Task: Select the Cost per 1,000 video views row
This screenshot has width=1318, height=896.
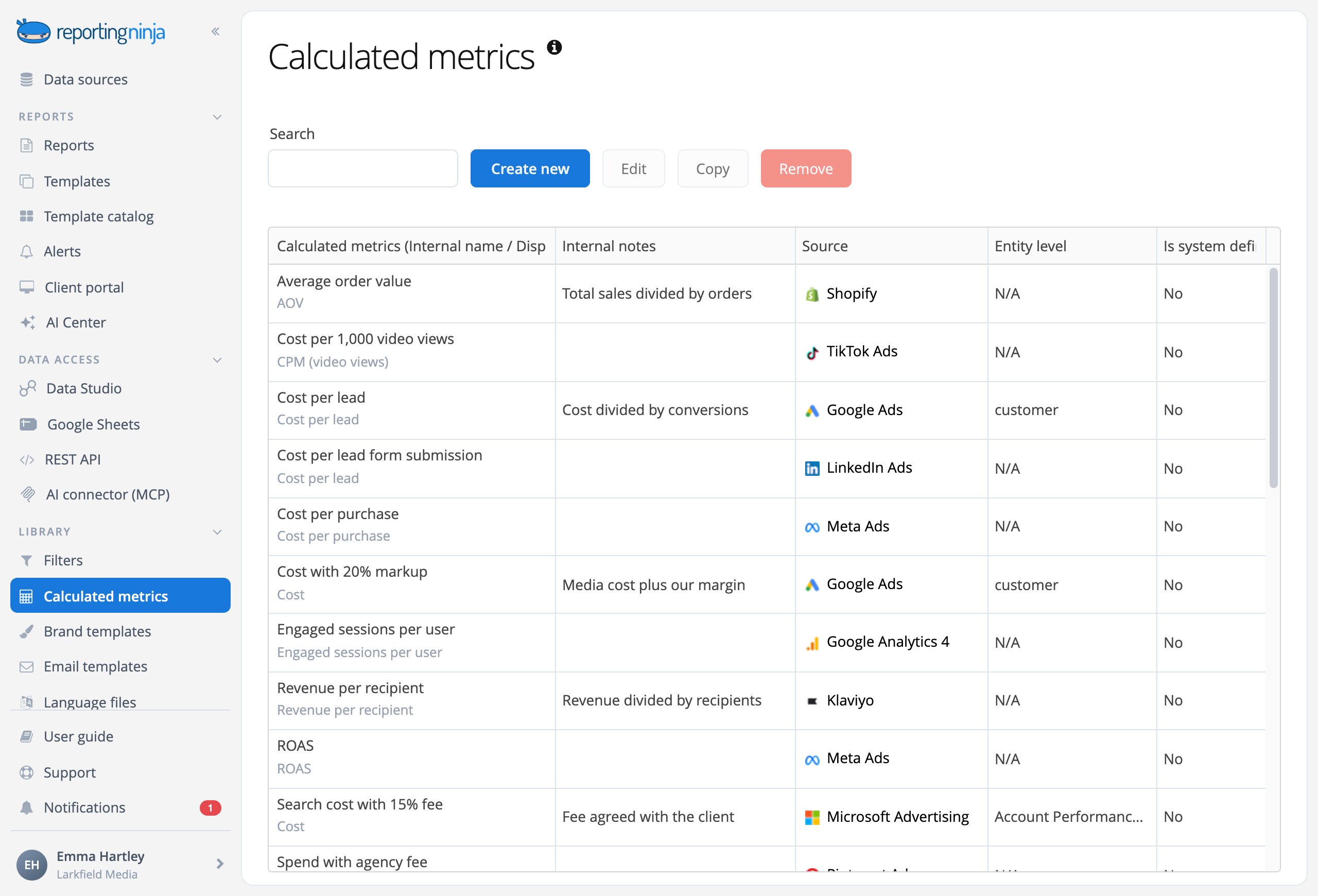Action: (x=767, y=352)
